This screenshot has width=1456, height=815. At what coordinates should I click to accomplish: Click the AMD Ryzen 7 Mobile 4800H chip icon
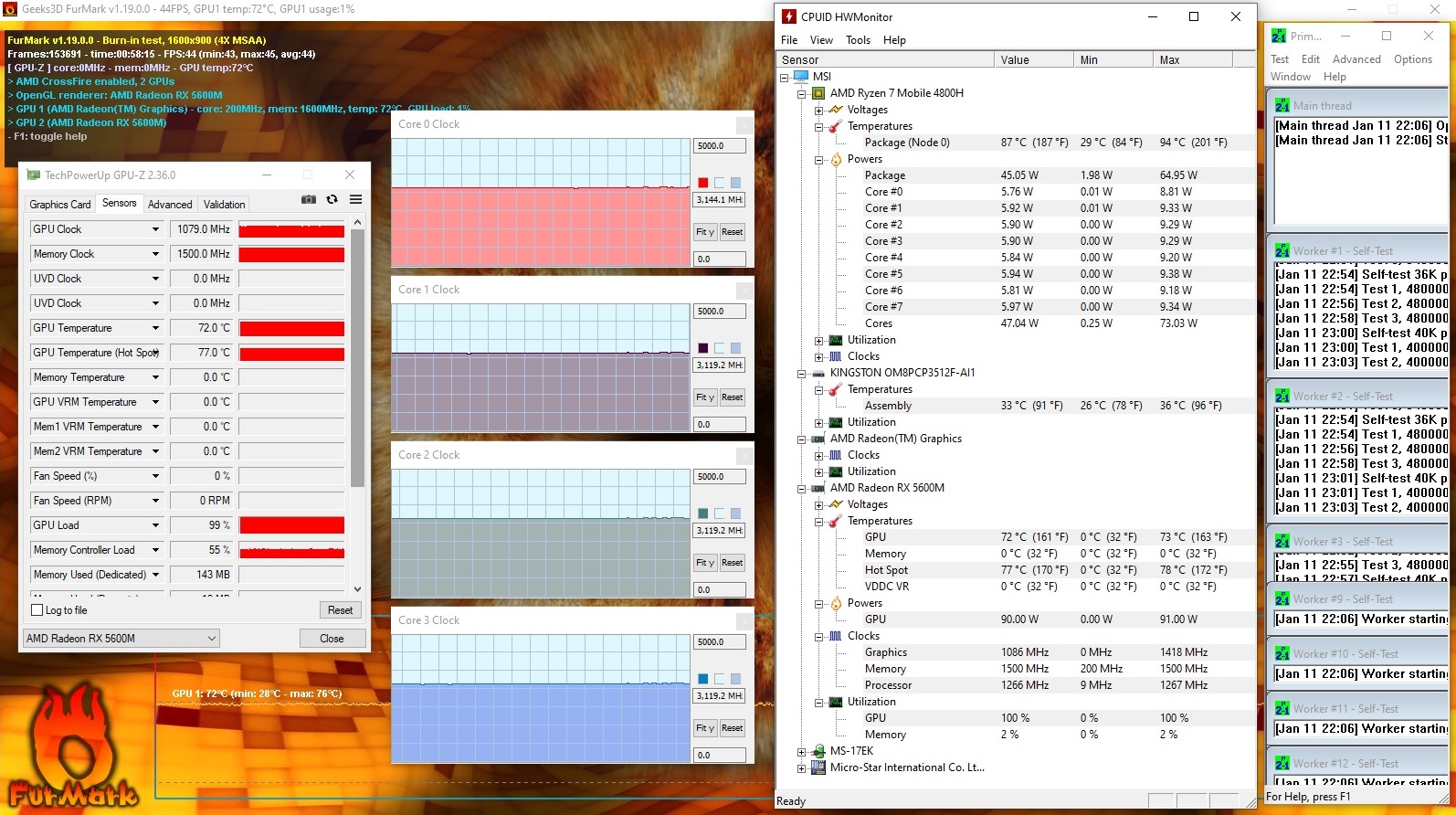click(x=818, y=93)
